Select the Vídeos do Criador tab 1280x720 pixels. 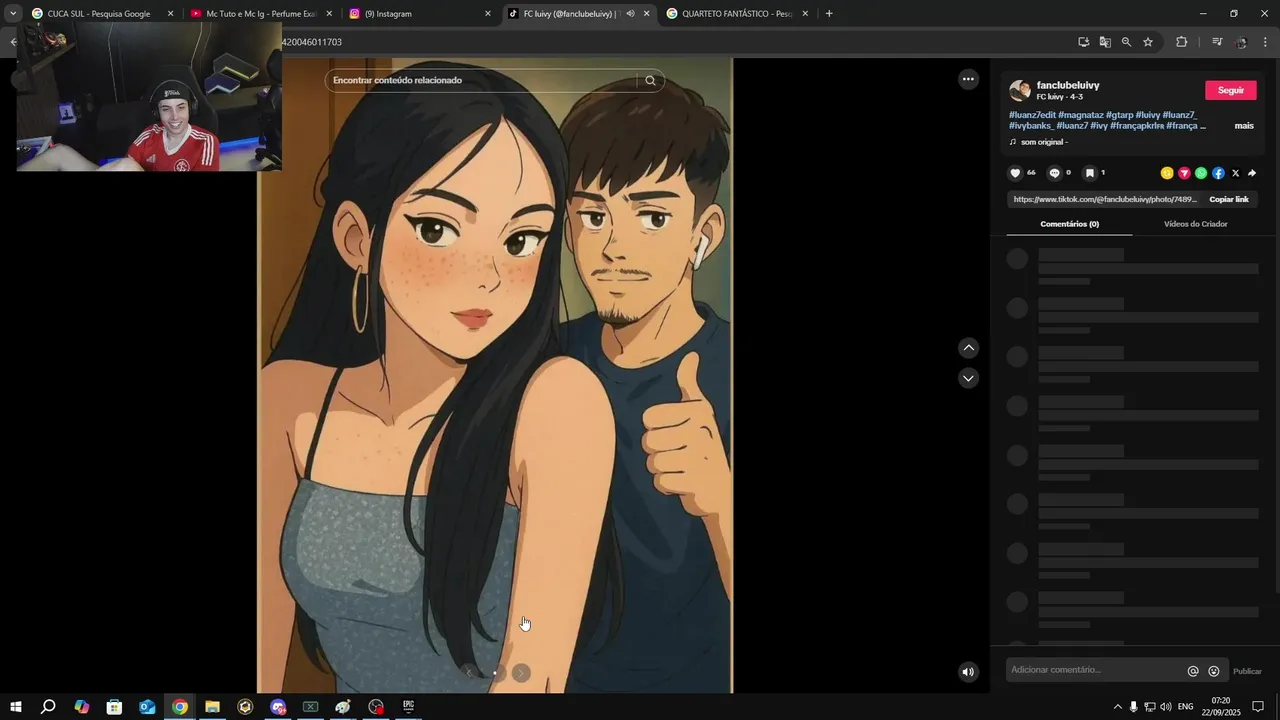(1195, 224)
